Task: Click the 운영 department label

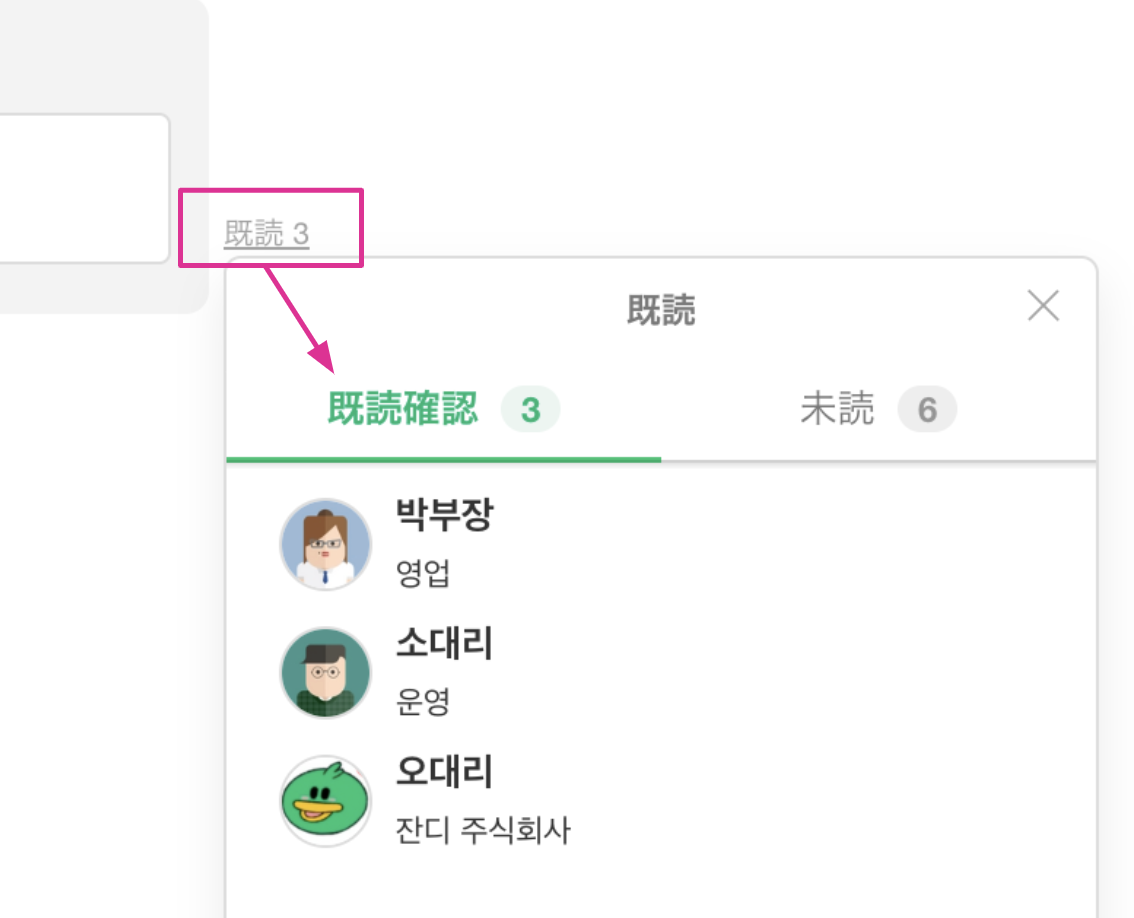Action: [x=423, y=701]
